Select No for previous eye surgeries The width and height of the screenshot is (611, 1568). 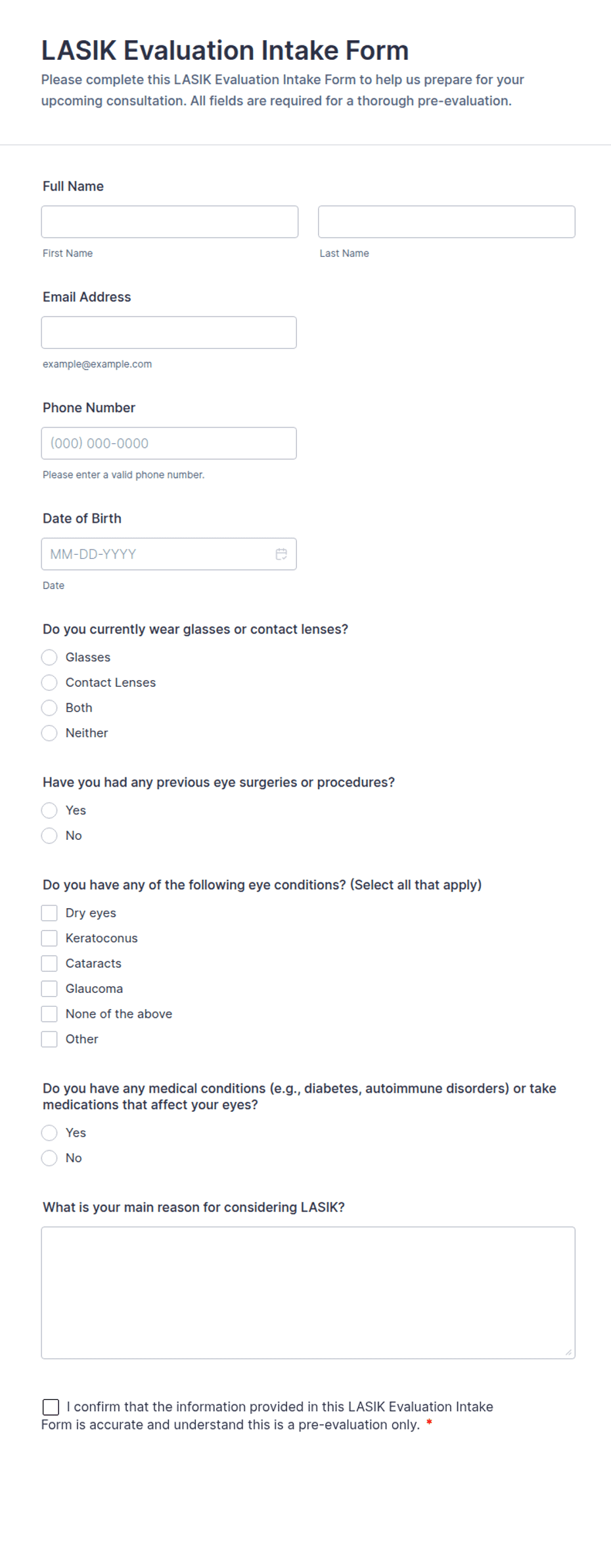pos(49,836)
